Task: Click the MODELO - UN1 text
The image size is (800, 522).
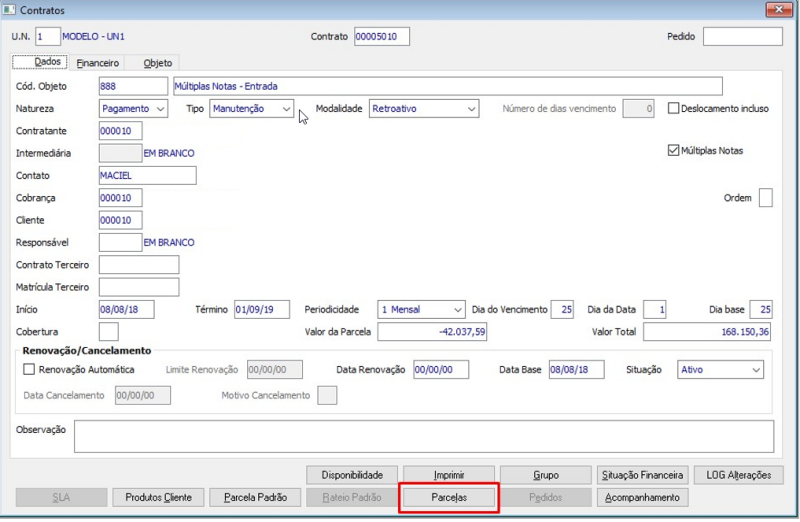Action: coord(93,37)
